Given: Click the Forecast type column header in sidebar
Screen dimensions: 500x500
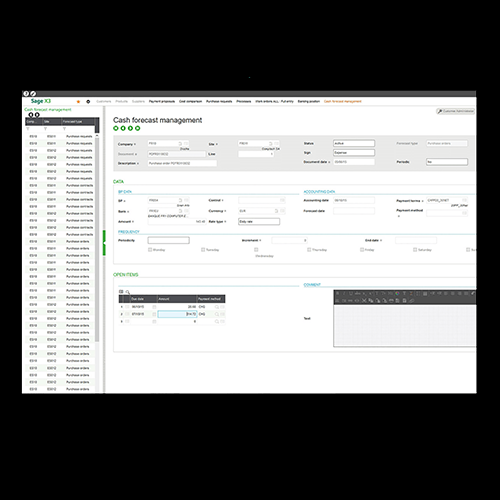Looking at the screenshot, I should [x=78, y=122].
